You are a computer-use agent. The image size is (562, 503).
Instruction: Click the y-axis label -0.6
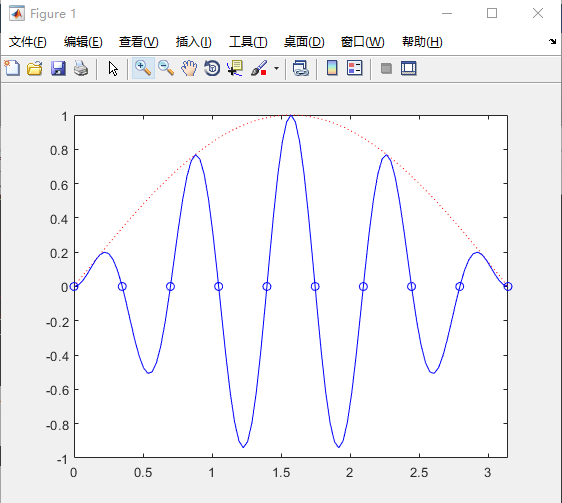(57, 390)
